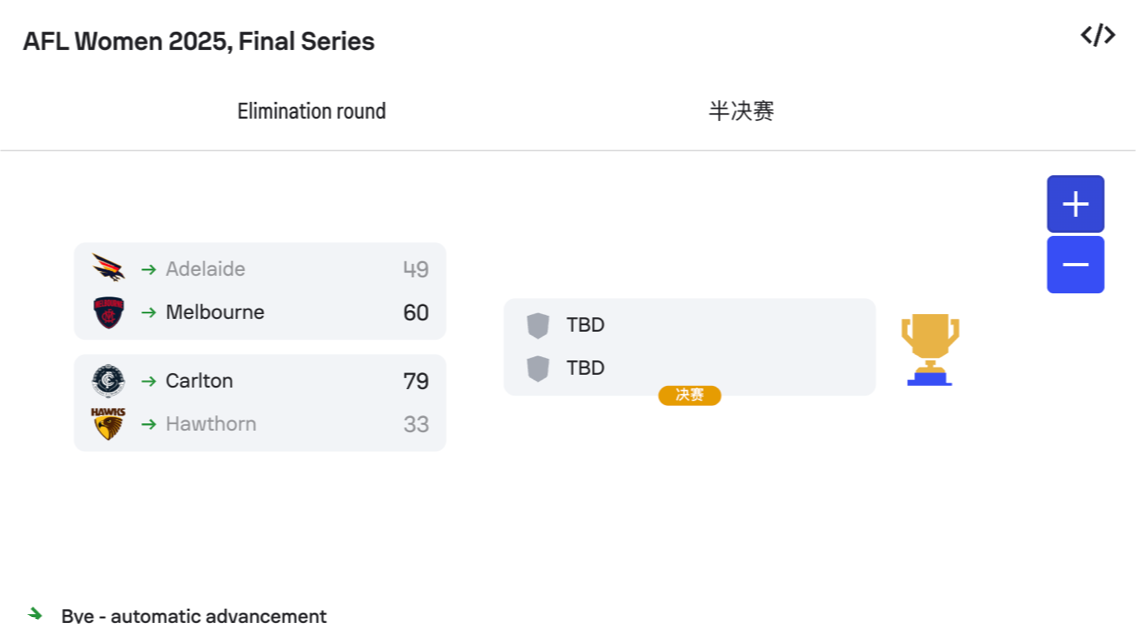Click Carlton's score of 79
1136x624 pixels.
click(x=416, y=381)
